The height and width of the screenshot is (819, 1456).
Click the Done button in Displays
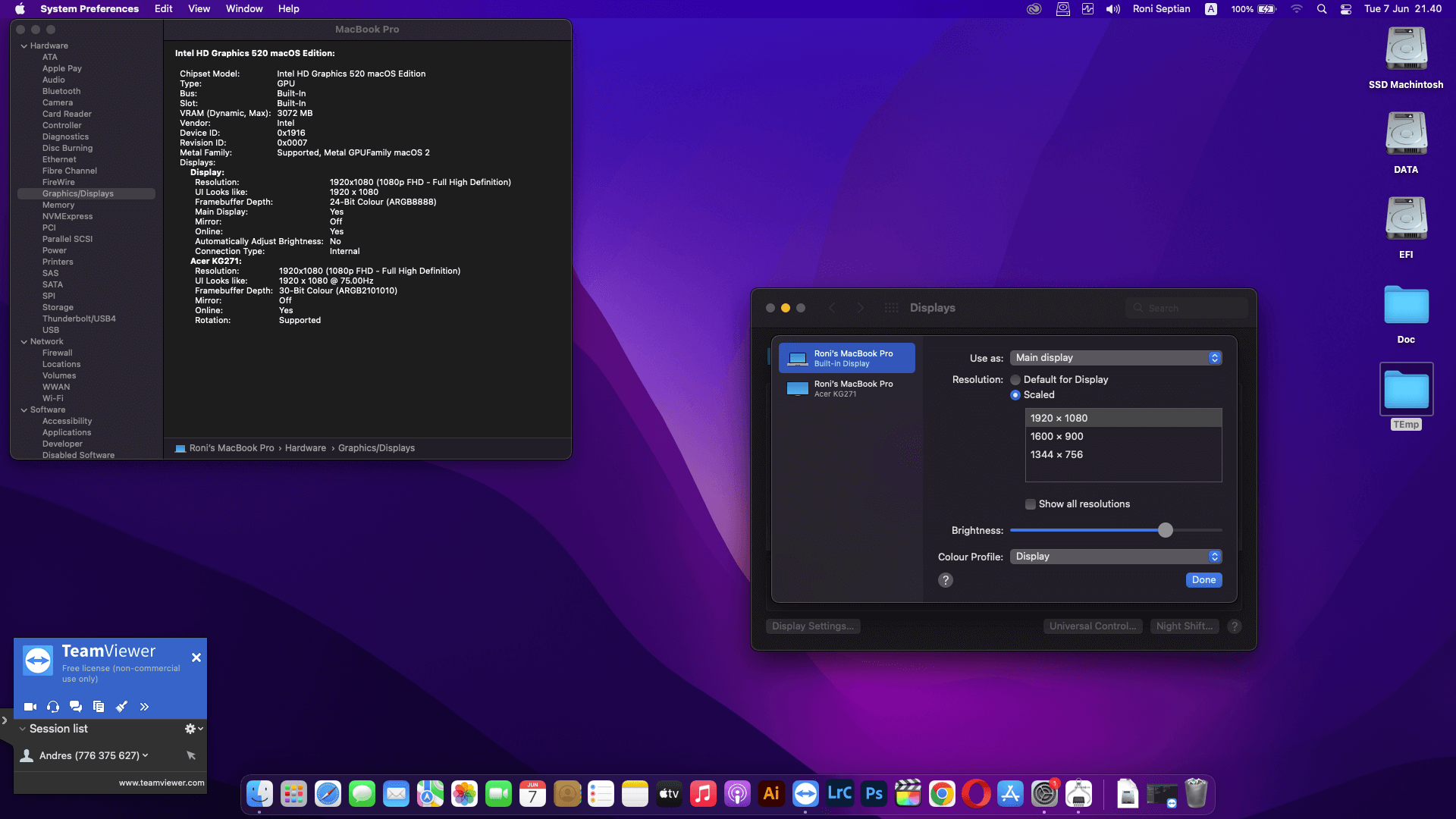[x=1203, y=579]
